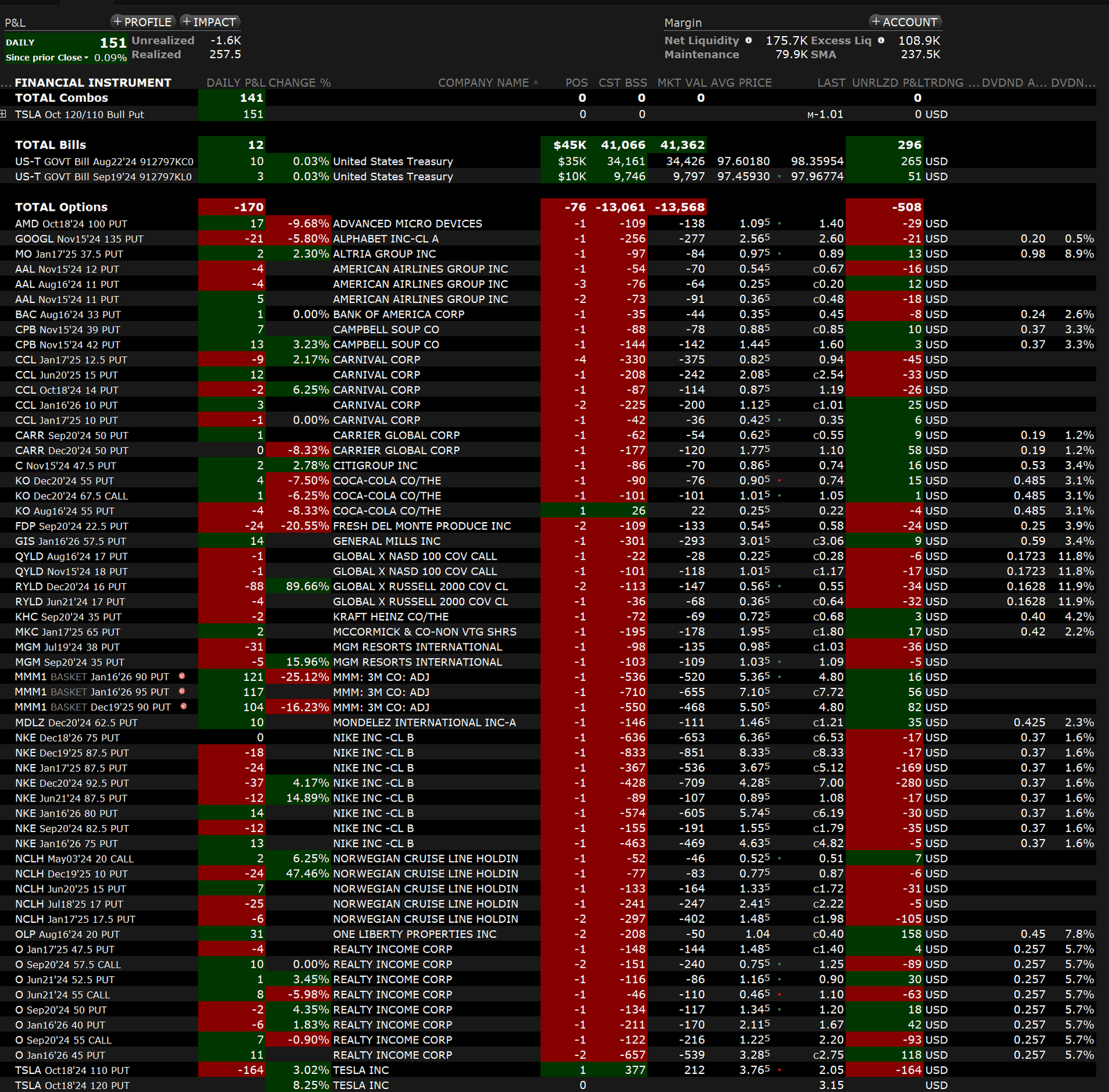The image size is (1109, 1092).
Task: Sort by the DAILY P&L column header
Action: pos(236,83)
